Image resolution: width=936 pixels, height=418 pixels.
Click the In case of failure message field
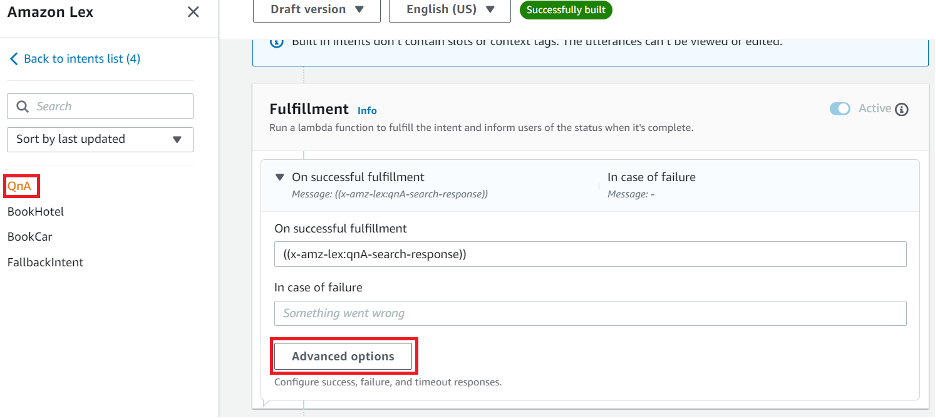590,313
